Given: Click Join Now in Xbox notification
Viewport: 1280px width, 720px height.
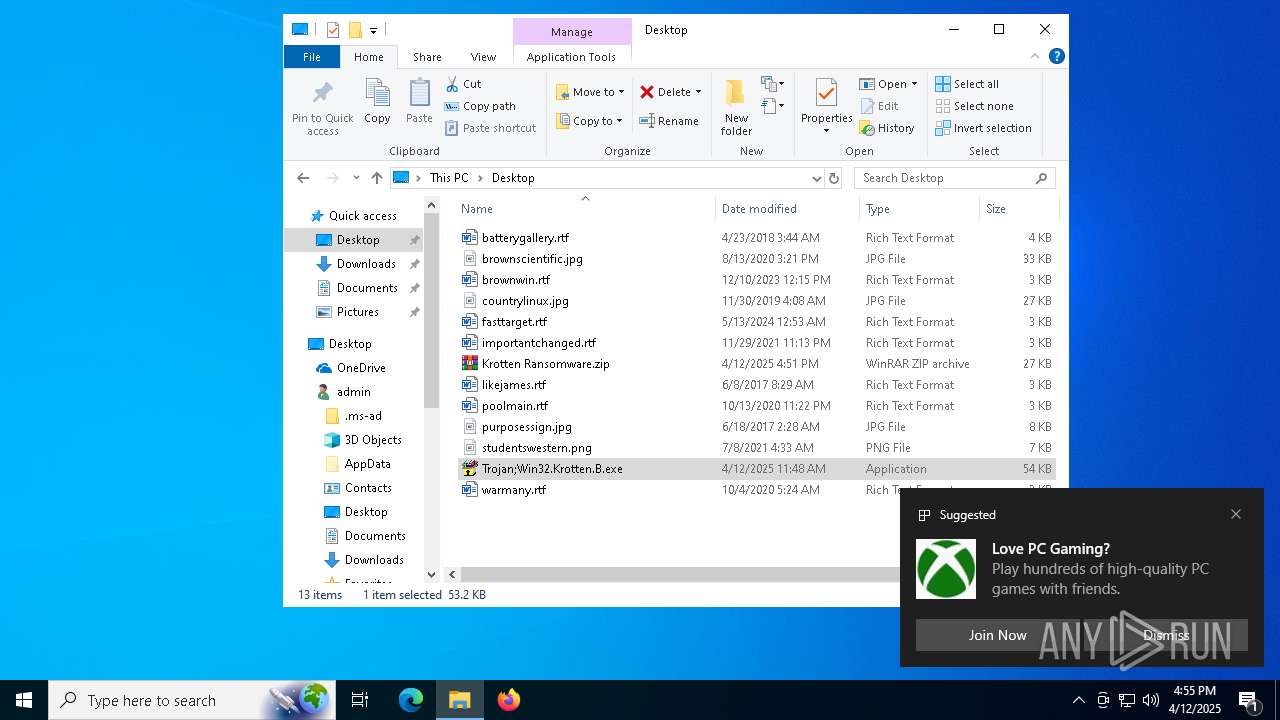Looking at the screenshot, I should tap(997, 635).
